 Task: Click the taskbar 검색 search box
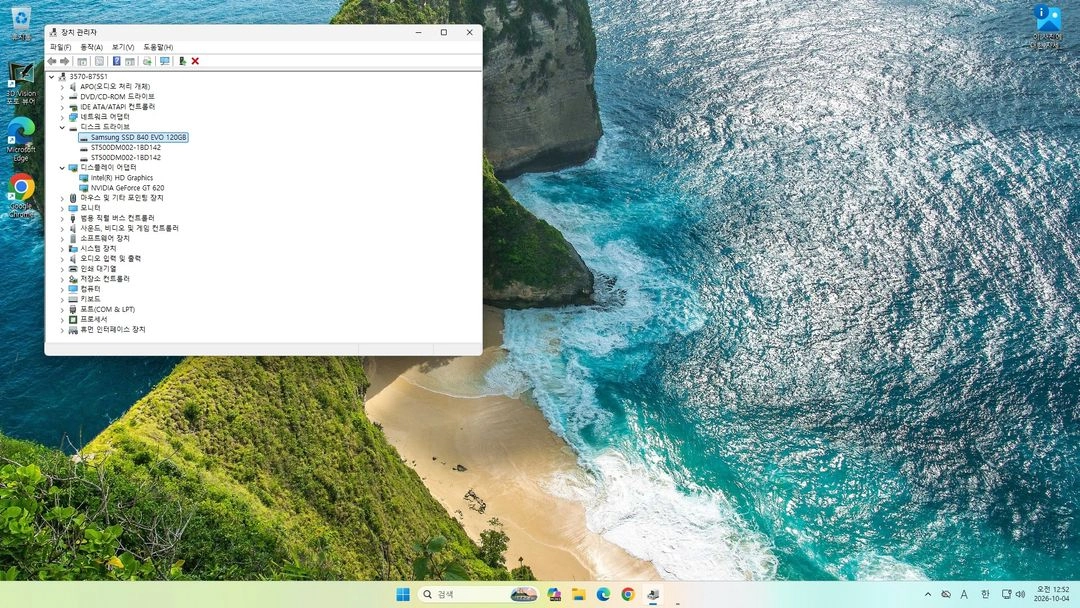pos(479,594)
